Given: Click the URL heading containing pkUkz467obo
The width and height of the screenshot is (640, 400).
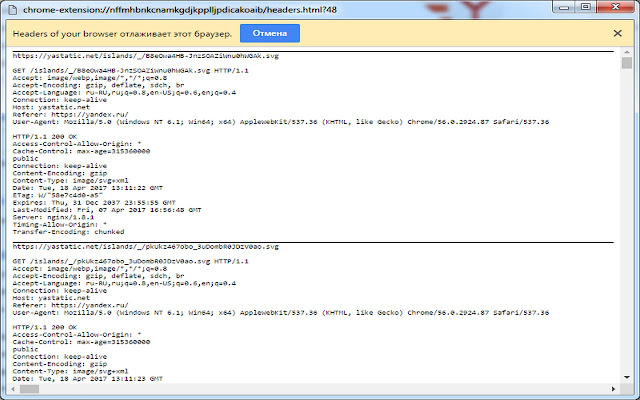Looking at the screenshot, I should point(146,247).
